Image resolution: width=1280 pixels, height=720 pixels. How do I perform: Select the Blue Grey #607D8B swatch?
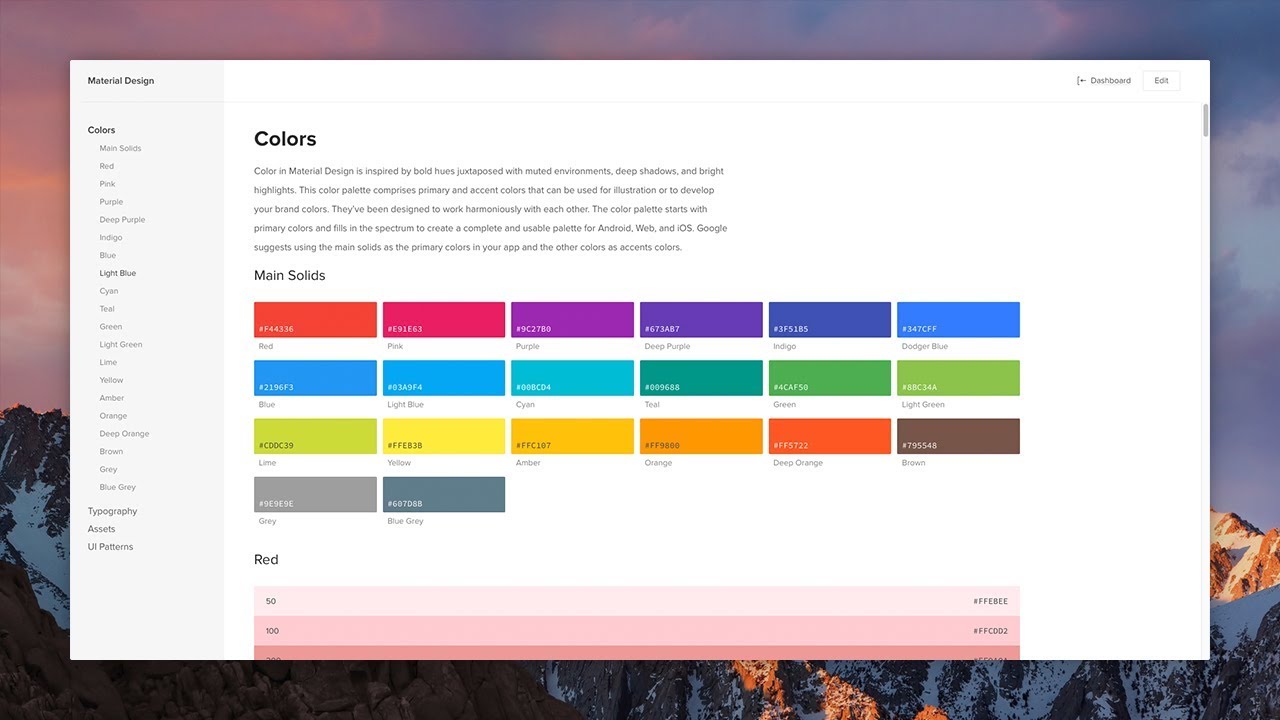pyautogui.click(x=444, y=495)
